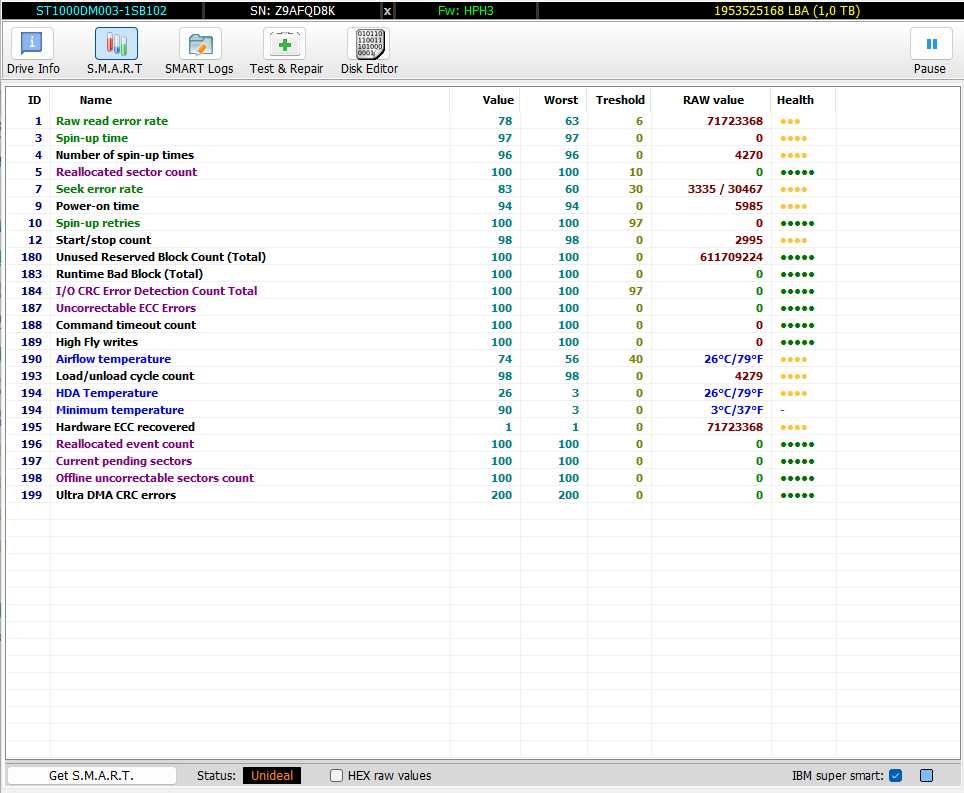Click health dots for Ultra DMA CRC errors
964x793 pixels.
click(797, 495)
